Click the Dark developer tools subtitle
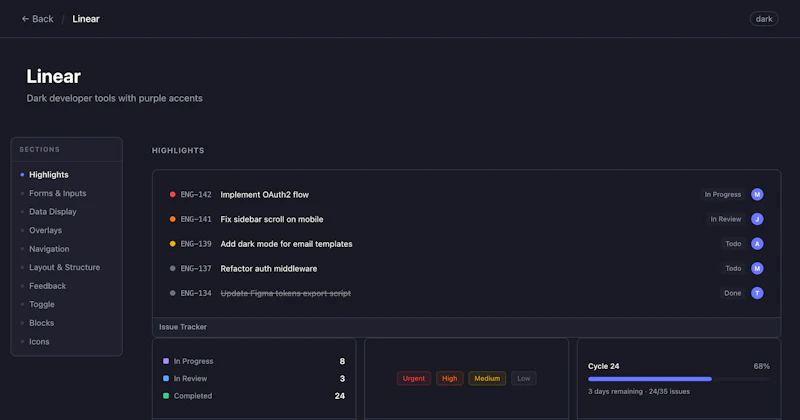 pyautogui.click(x=114, y=98)
